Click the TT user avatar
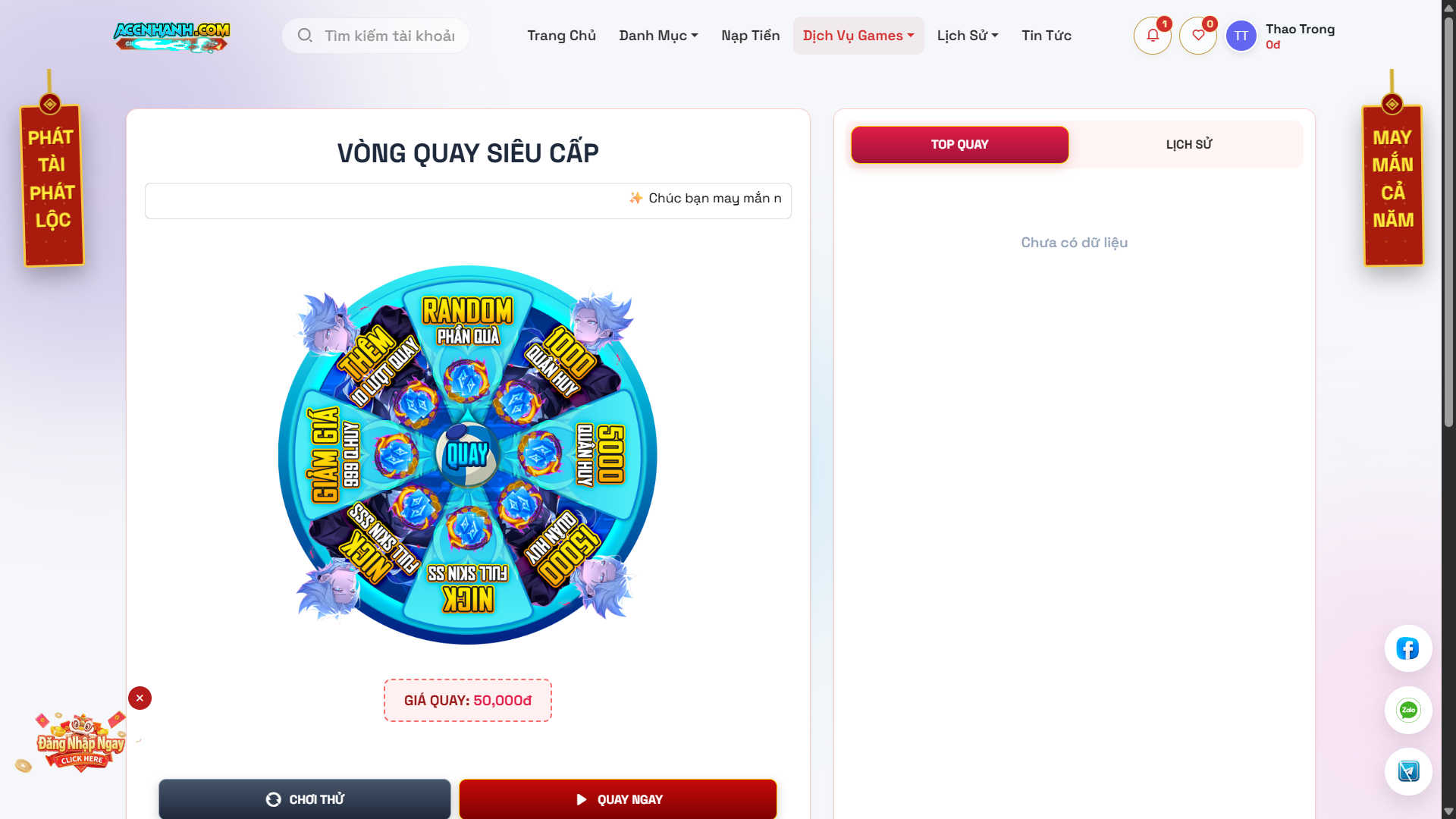The width and height of the screenshot is (1456, 819). pos(1241,36)
